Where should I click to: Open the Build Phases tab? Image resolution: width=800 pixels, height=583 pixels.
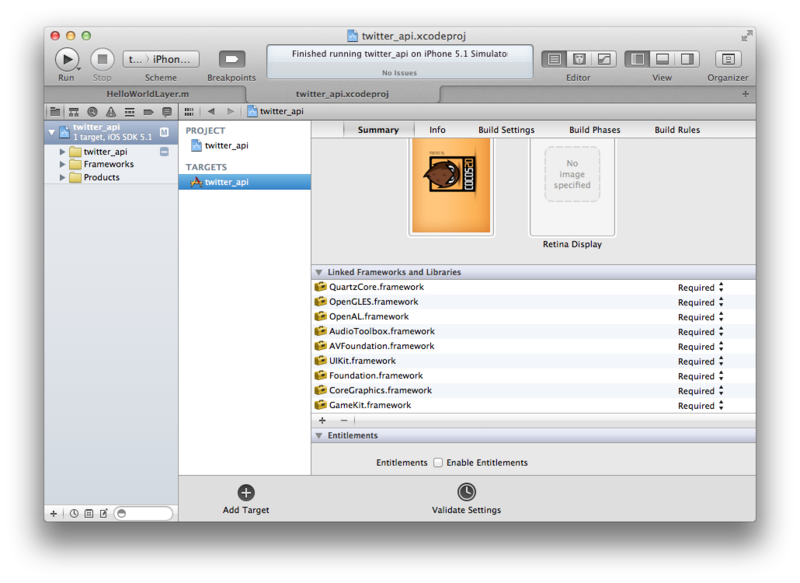[x=594, y=130]
